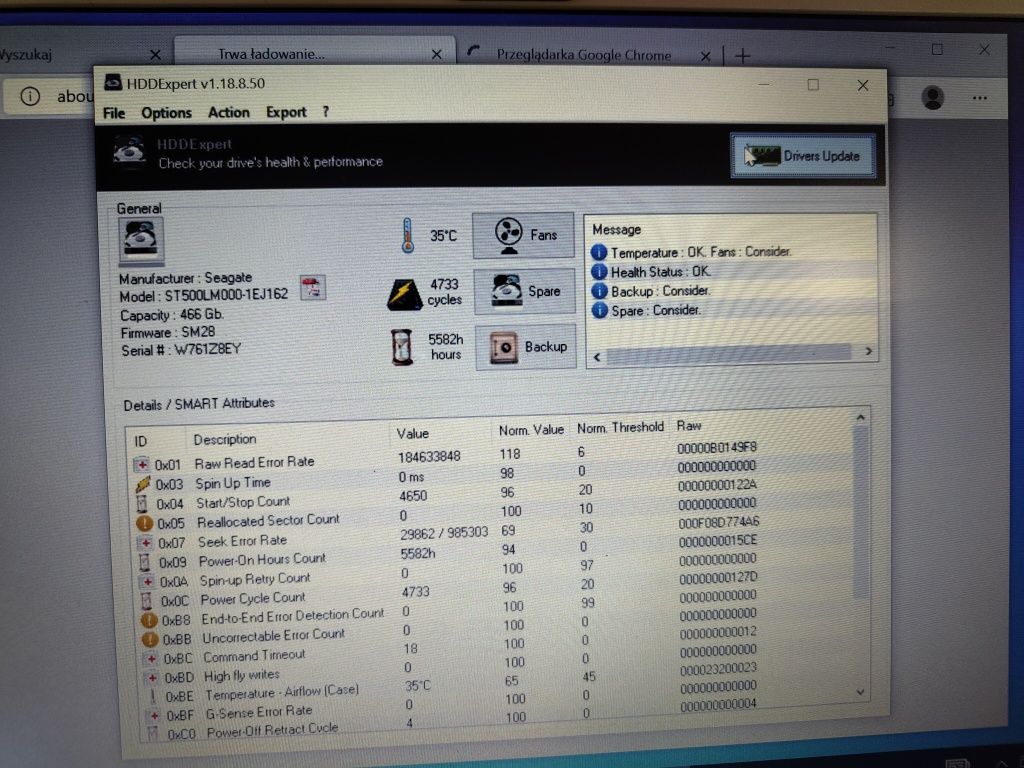
Task: Click the Spare button
Action: tap(524, 291)
